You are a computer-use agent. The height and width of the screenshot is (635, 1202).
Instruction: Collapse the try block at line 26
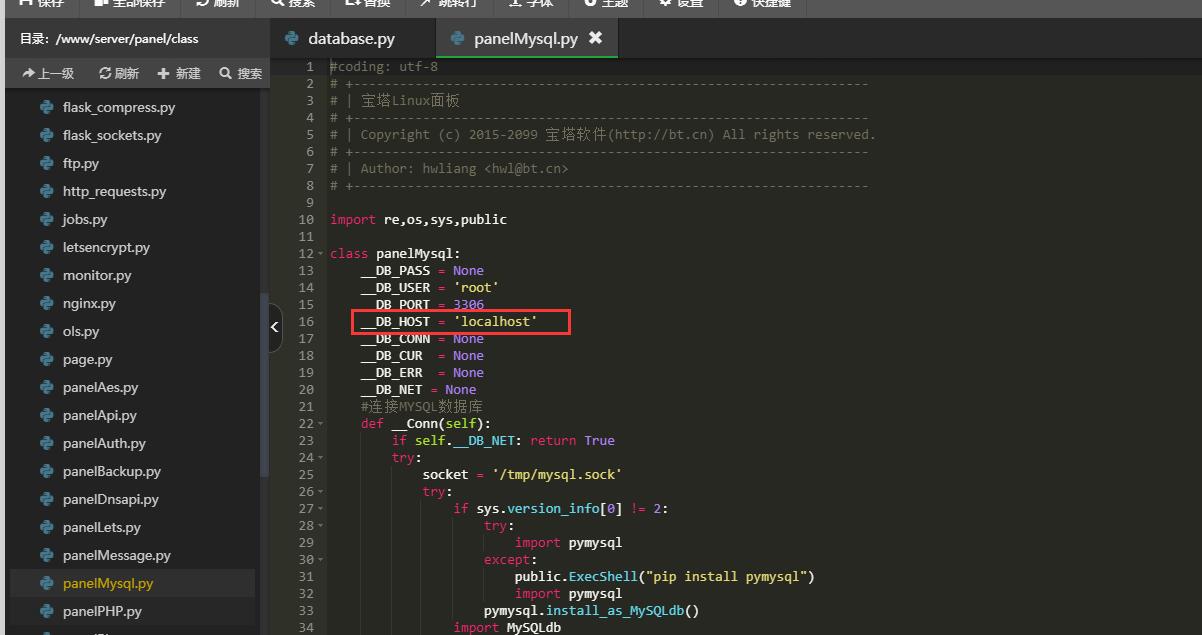pyautogui.click(x=320, y=492)
